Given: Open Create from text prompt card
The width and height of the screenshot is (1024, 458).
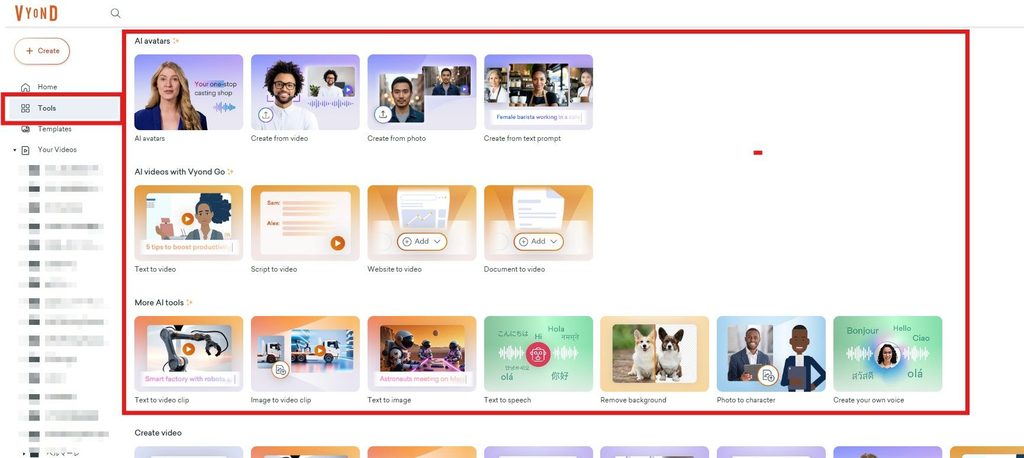Looking at the screenshot, I should coord(538,92).
